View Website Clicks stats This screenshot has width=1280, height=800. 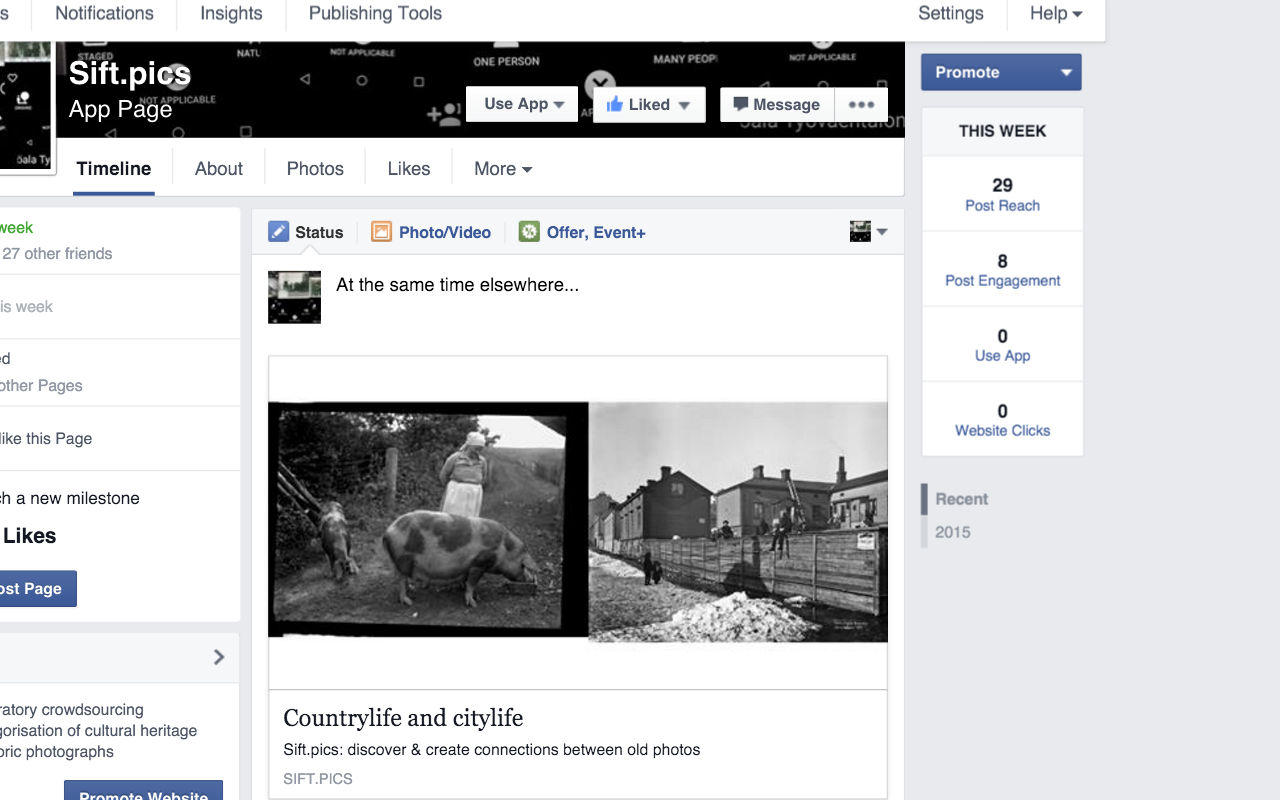[1002, 419]
